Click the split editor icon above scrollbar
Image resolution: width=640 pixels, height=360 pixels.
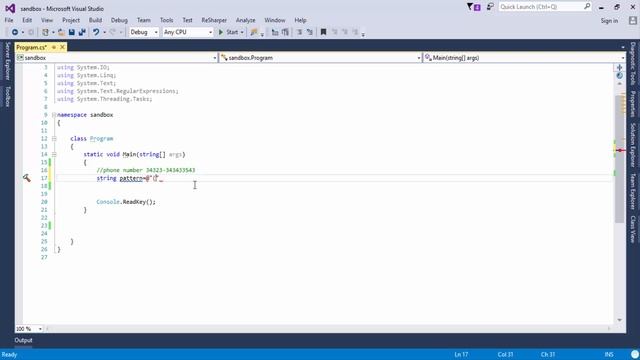click(x=620, y=67)
